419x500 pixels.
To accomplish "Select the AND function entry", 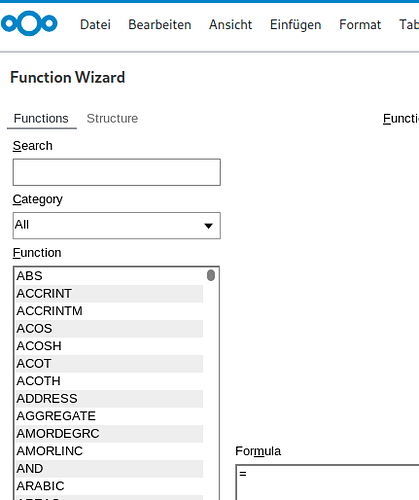I will point(109,469).
